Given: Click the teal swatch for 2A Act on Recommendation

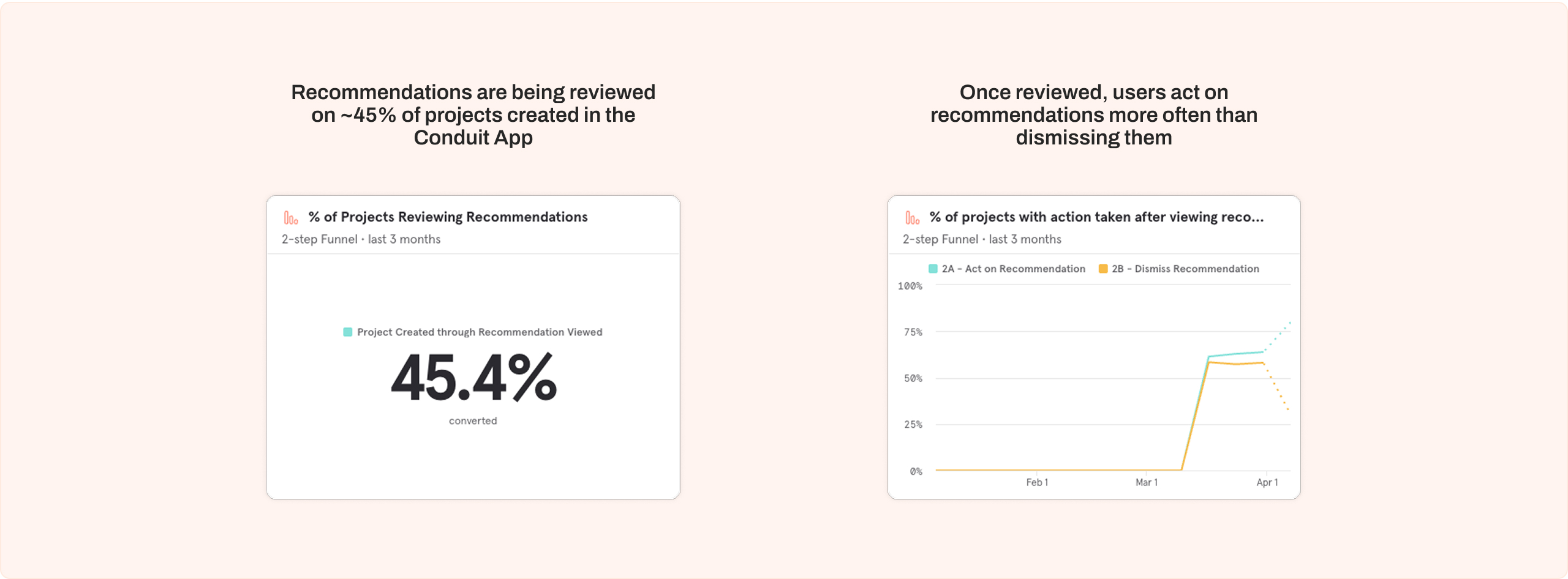Looking at the screenshot, I should pos(933,269).
